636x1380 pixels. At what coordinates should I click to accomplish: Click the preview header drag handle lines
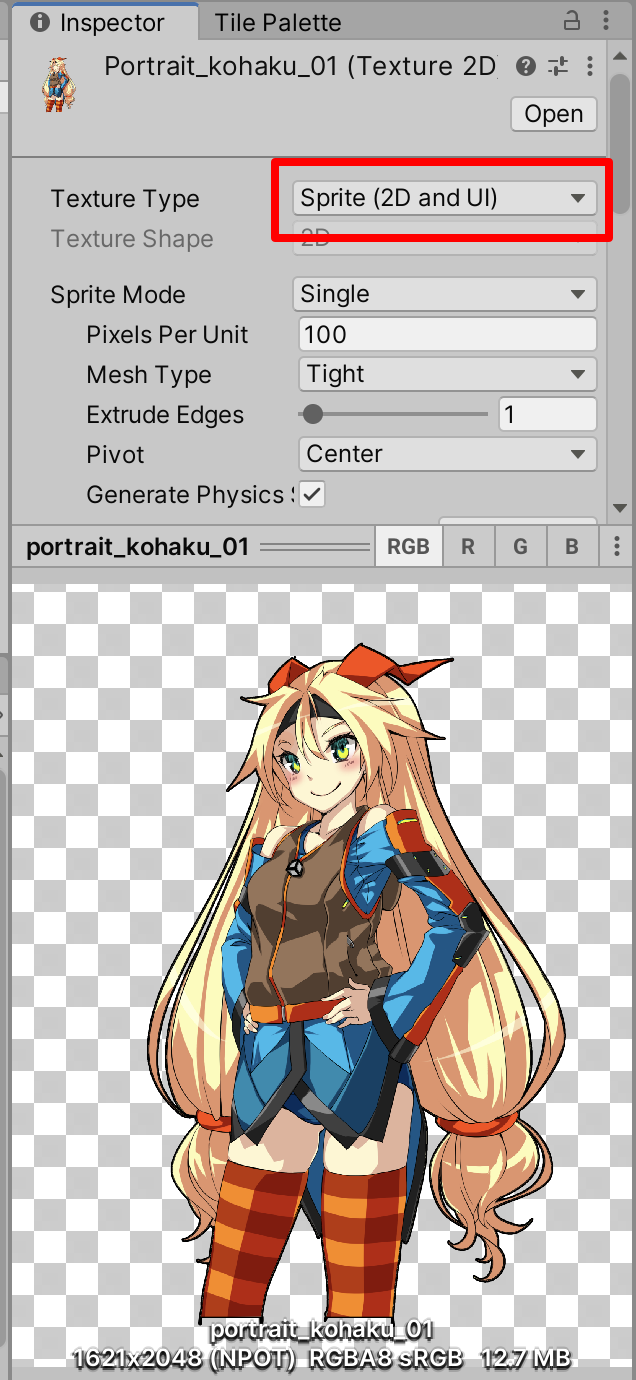click(x=315, y=547)
